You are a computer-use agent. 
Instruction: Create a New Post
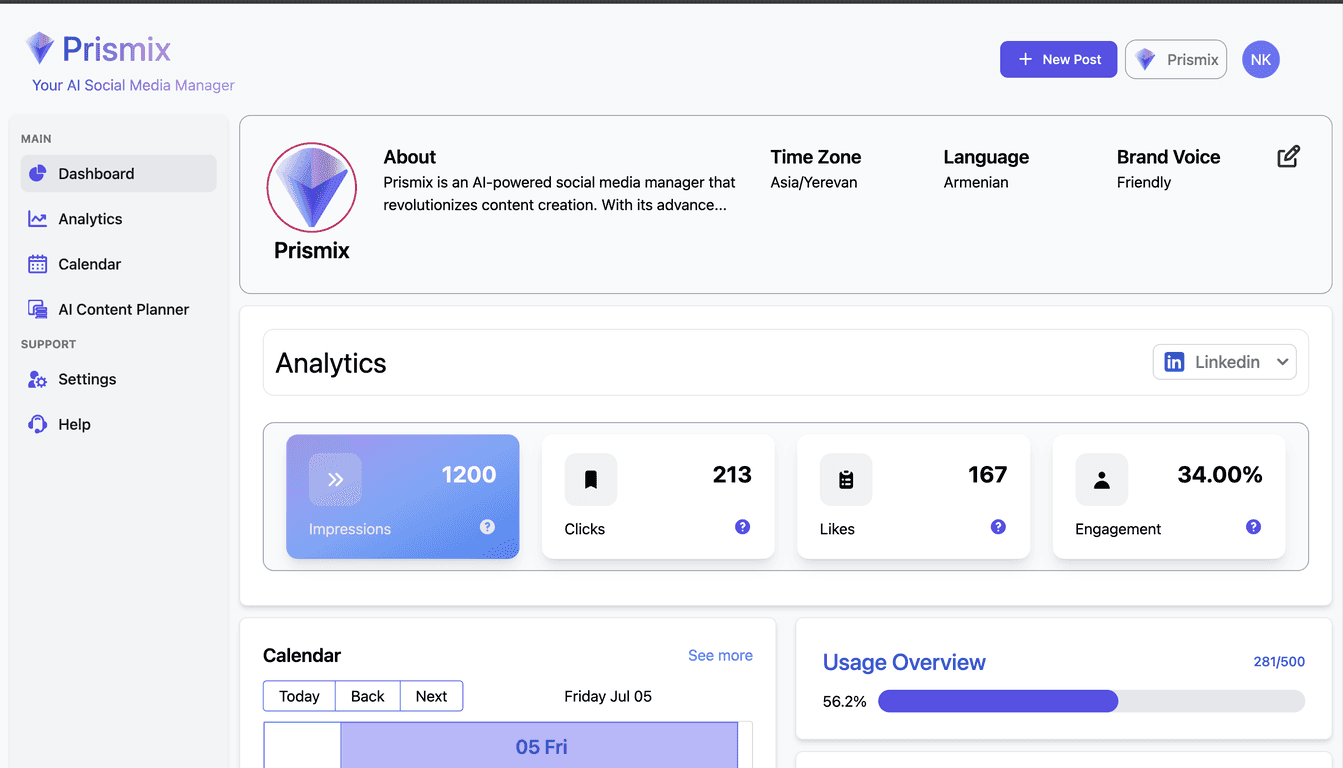(x=1058, y=59)
